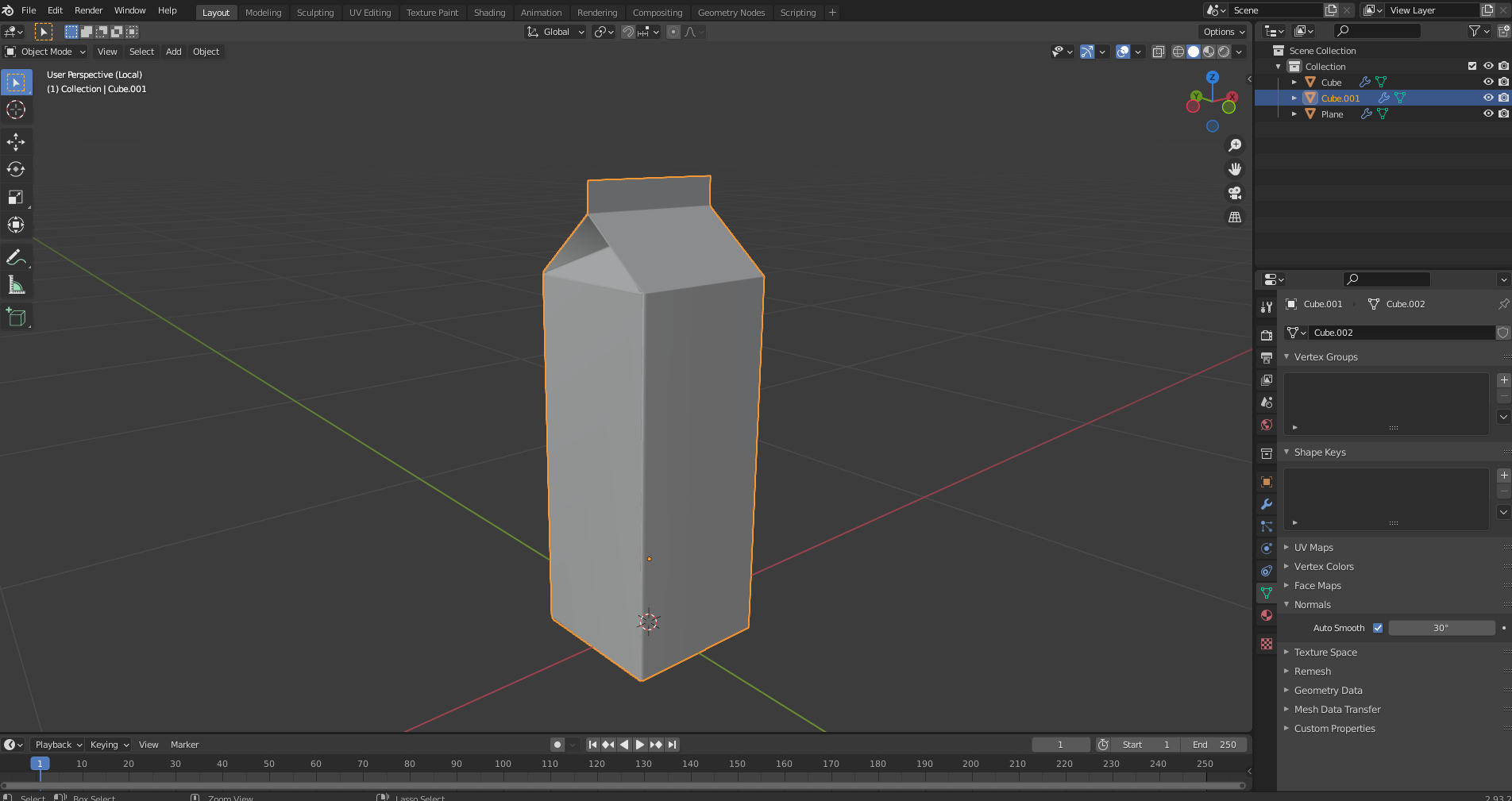Toggle auto keying record button
The image size is (1512, 801).
(557, 745)
